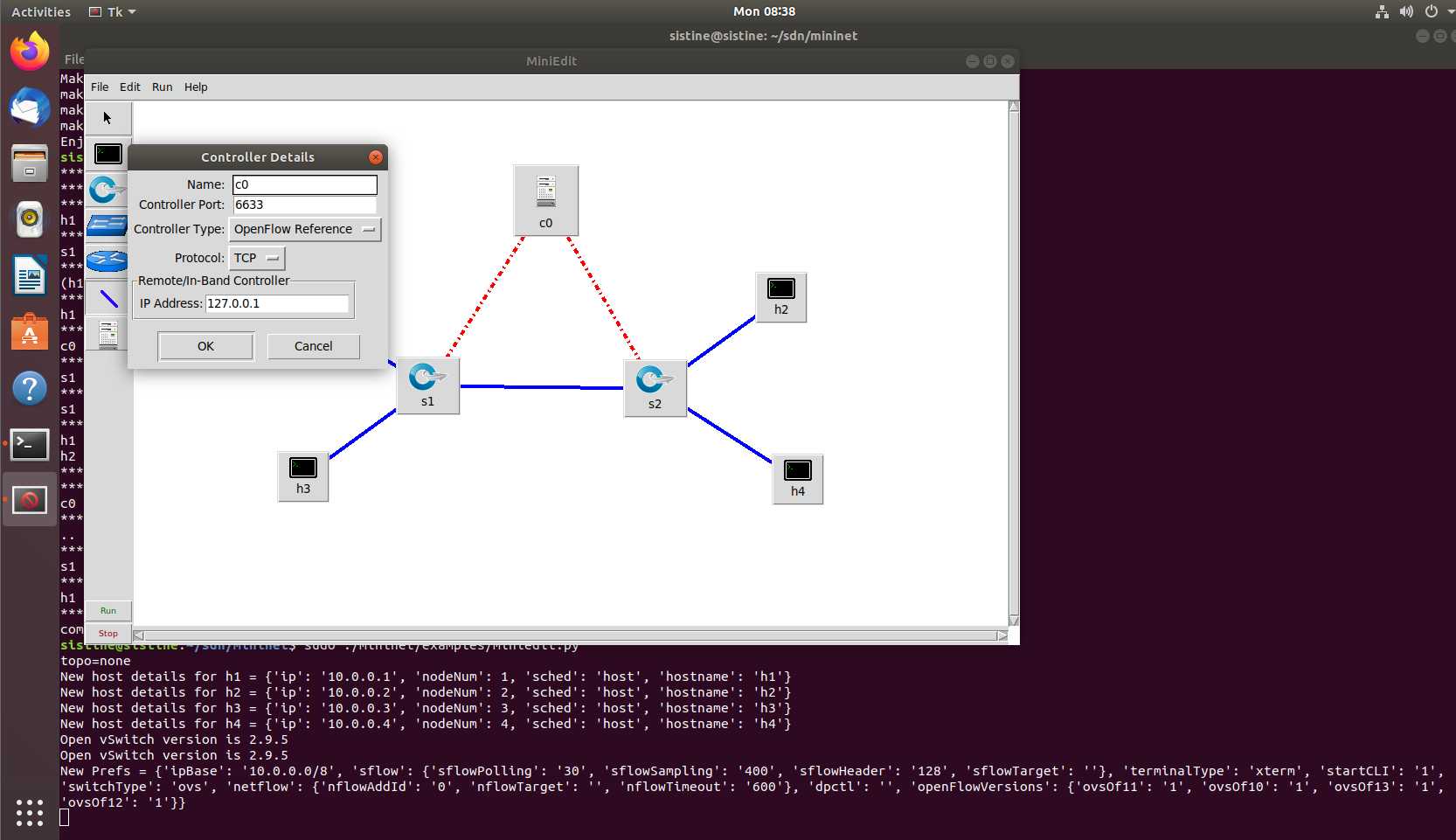Click the blue link from s1 to h3
The width and height of the screenshot is (1456, 840).
tap(363, 434)
